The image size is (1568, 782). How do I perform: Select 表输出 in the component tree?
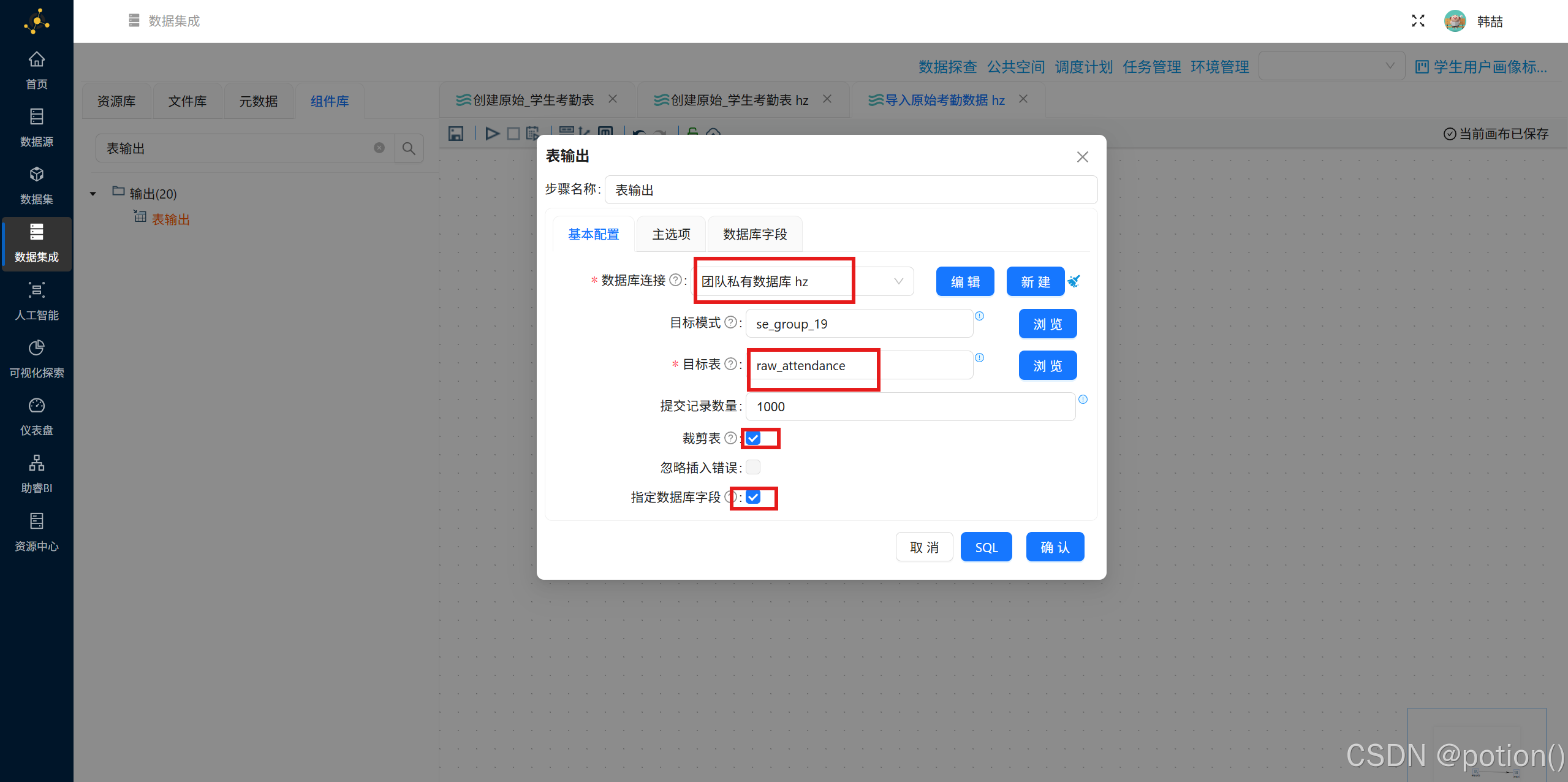coord(170,219)
